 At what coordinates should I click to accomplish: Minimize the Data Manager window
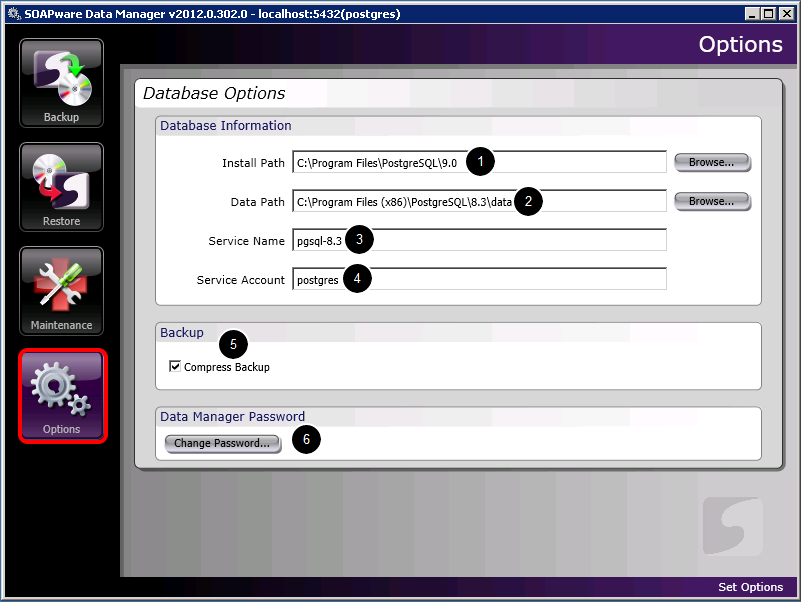click(x=751, y=14)
